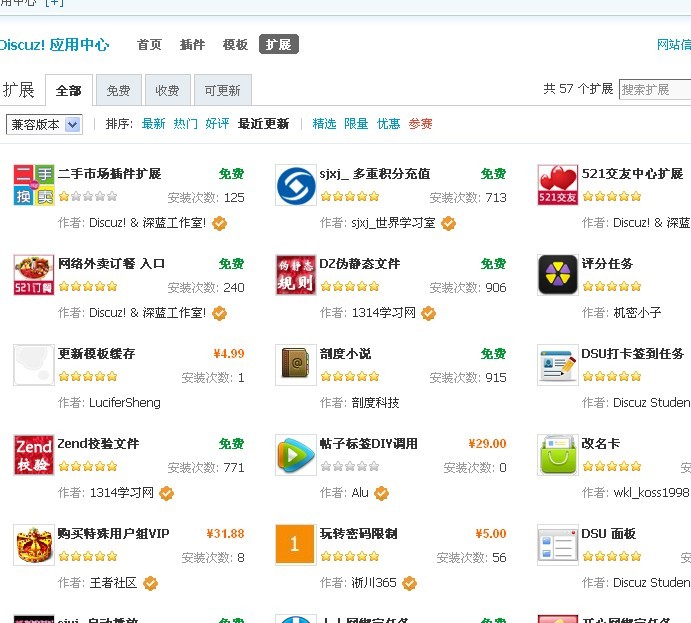691x623 pixels.
Task: Sort extensions by 好评
Action: pyautogui.click(x=217, y=124)
